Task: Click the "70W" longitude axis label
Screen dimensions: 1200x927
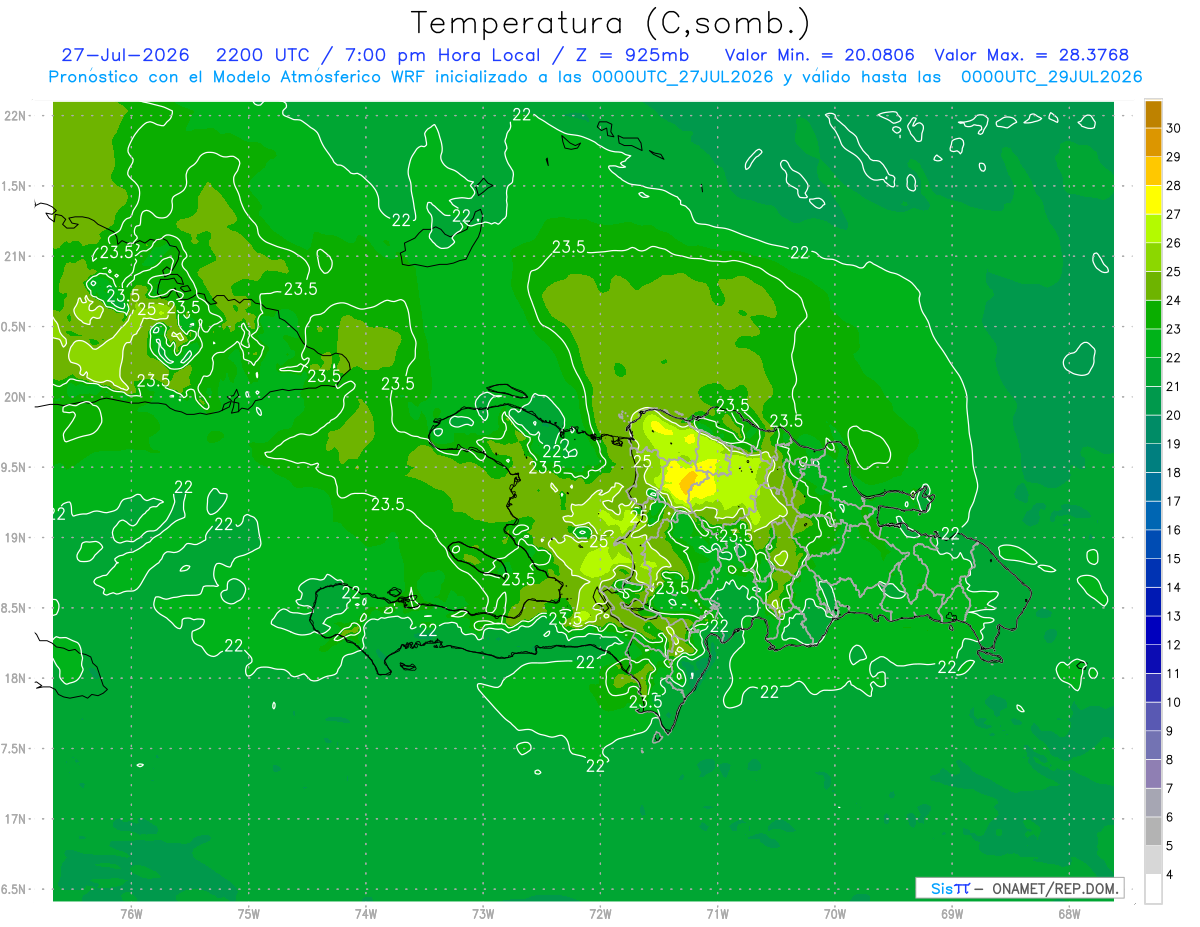Action: tap(835, 913)
